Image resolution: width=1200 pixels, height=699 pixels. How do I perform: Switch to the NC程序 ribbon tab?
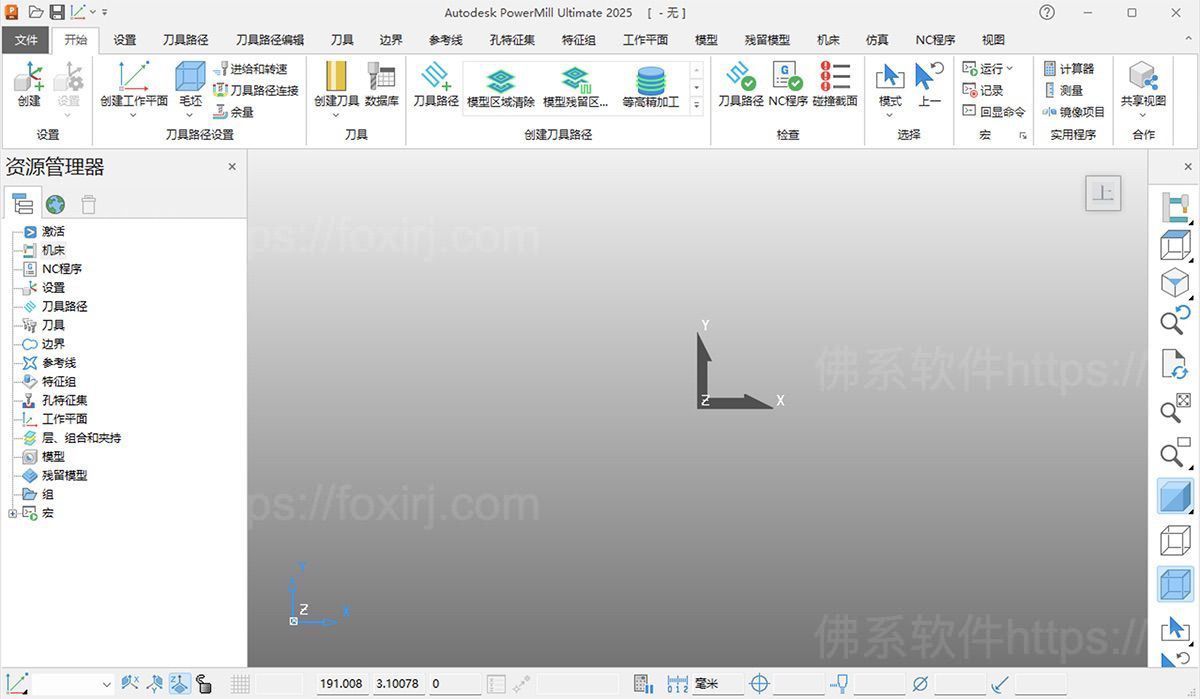point(934,40)
